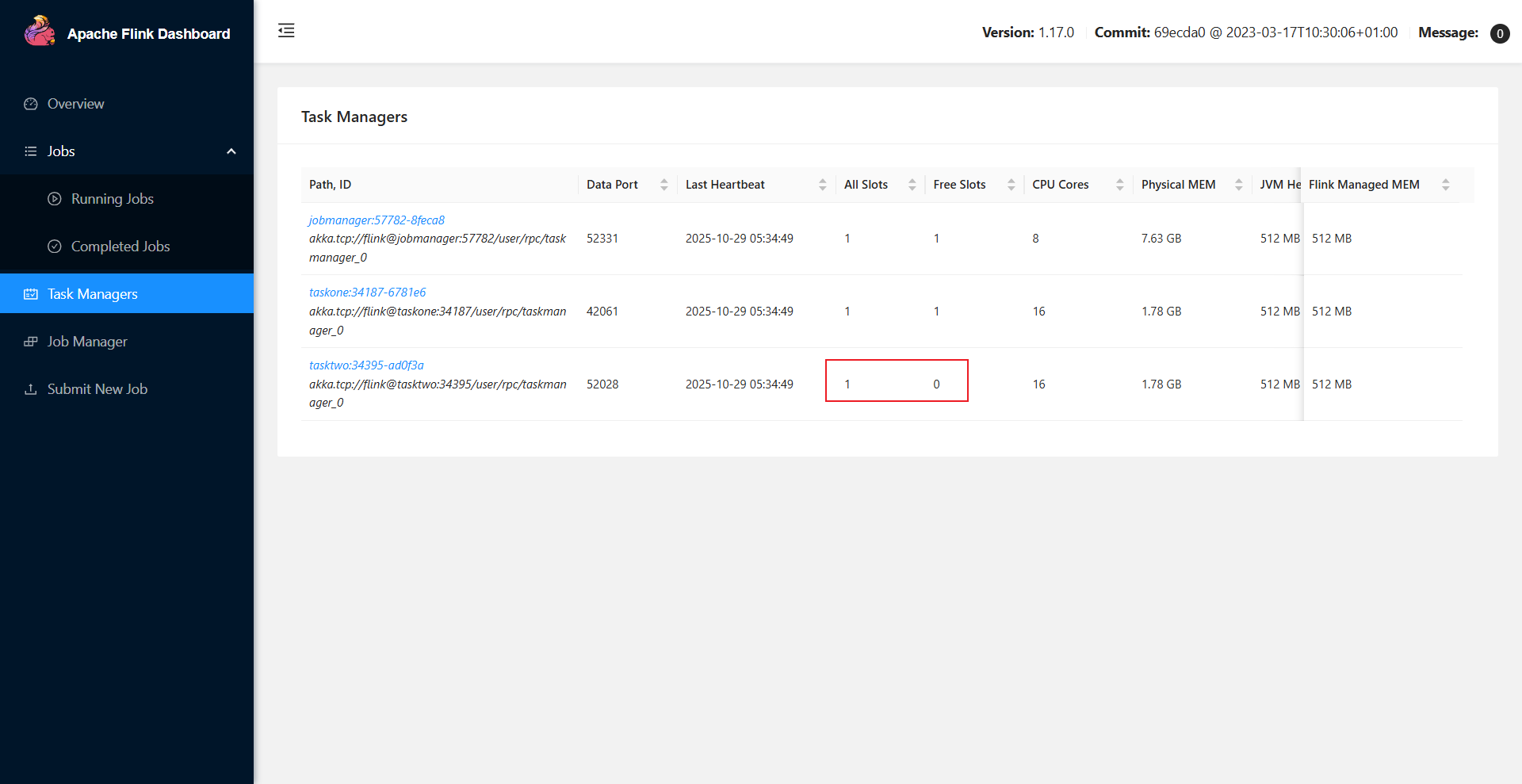Click the Running Jobs play icon
1522x784 pixels.
click(55, 199)
